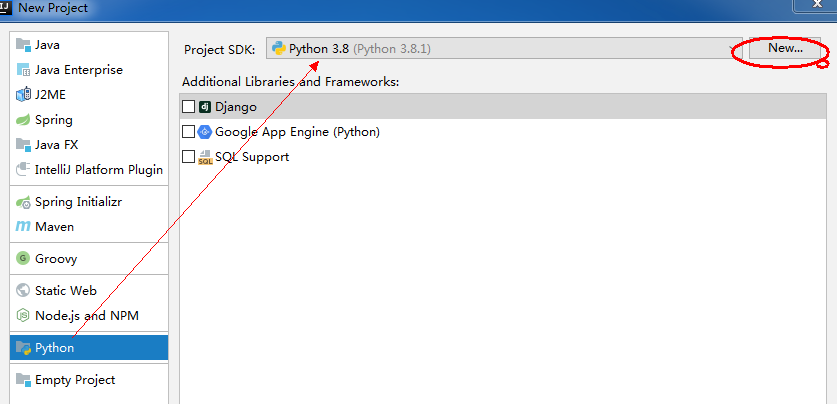Click the Spring leaf icon
The height and width of the screenshot is (404, 837).
tap(23, 120)
